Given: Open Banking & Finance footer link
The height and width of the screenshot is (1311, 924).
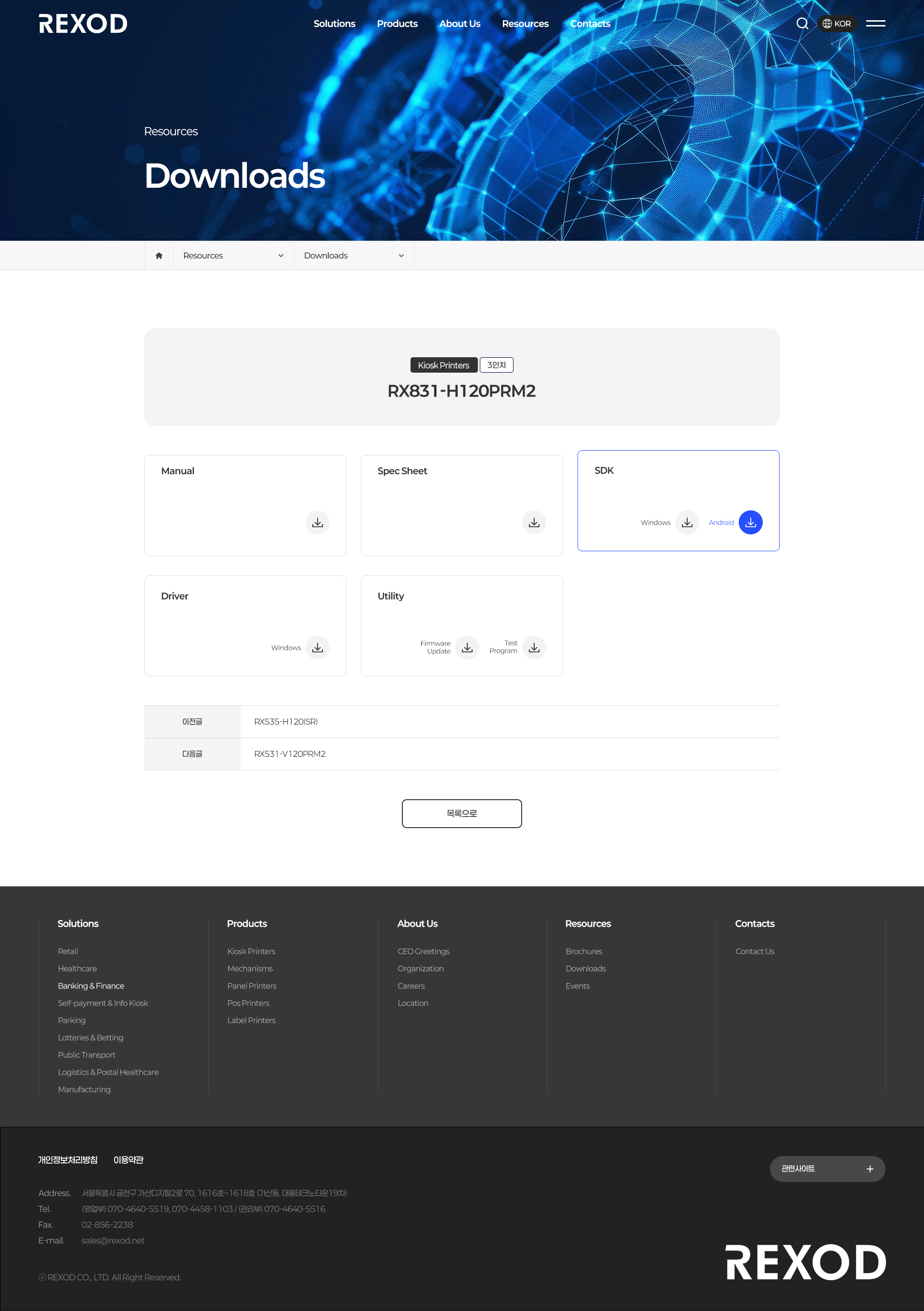Looking at the screenshot, I should (x=91, y=986).
